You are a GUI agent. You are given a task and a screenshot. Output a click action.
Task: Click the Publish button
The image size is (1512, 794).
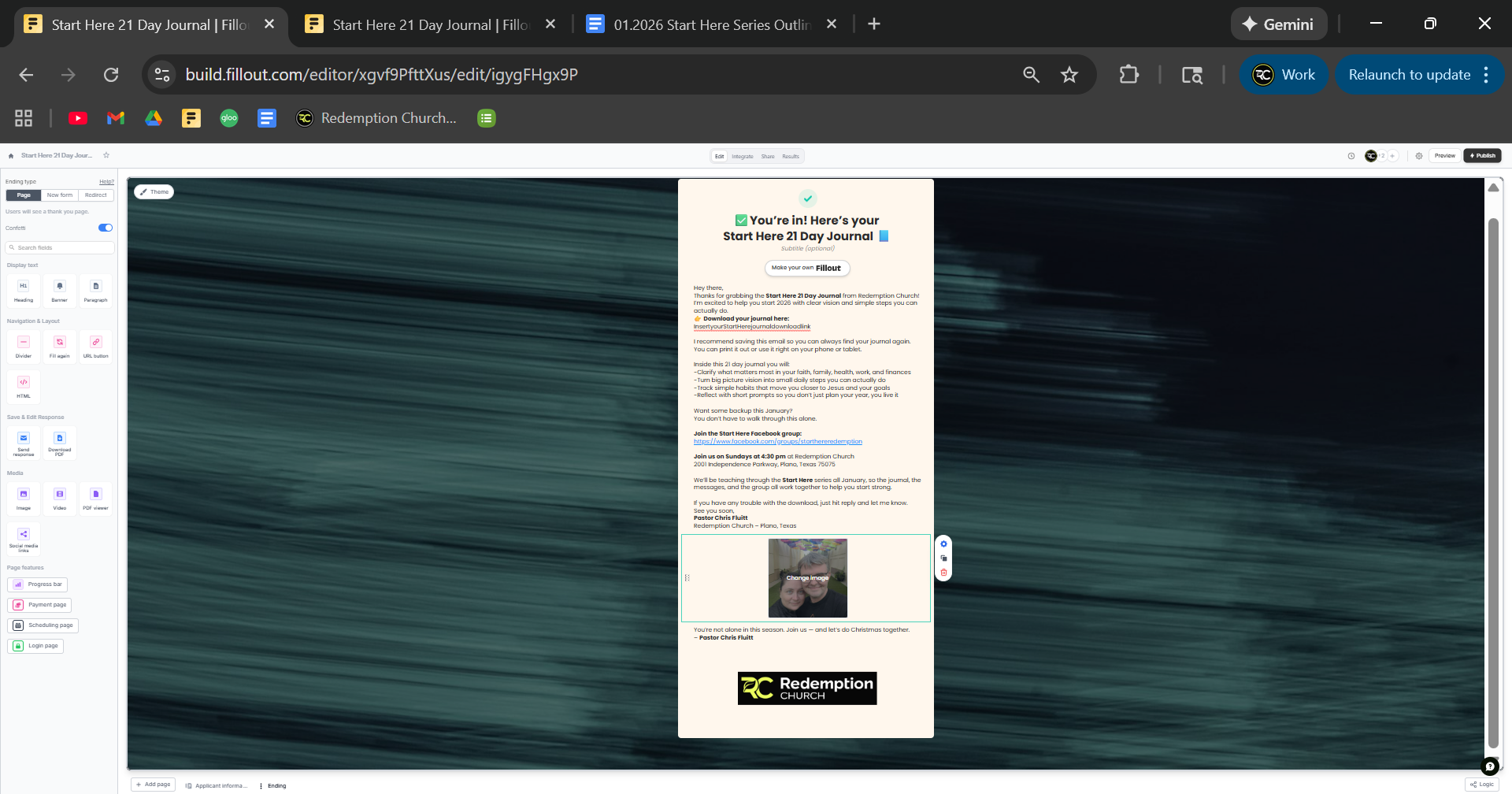(x=1482, y=156)
